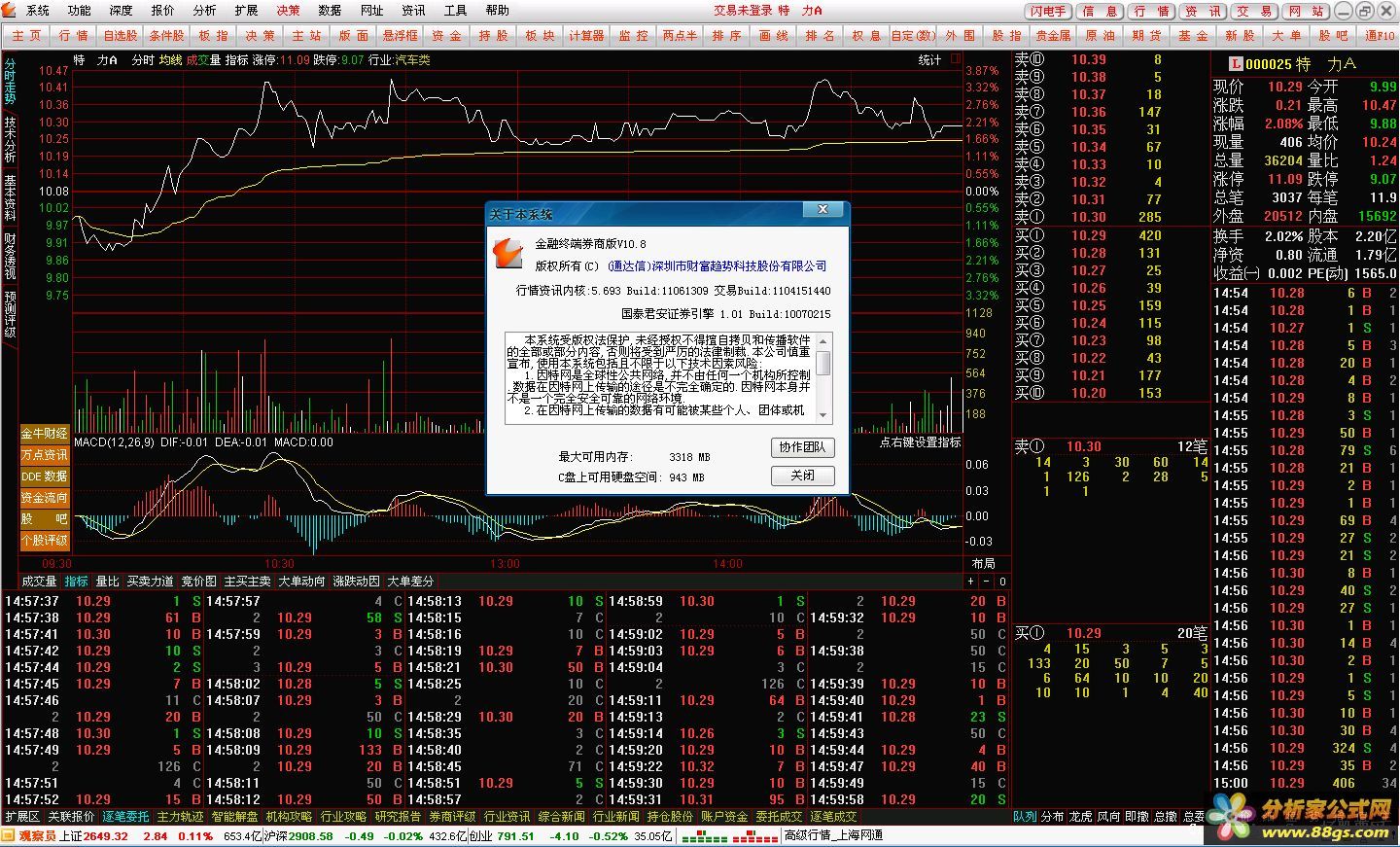Select the 大单动向 indicator tab
This screenshot has height=847, width=1400.
[301, 581]
